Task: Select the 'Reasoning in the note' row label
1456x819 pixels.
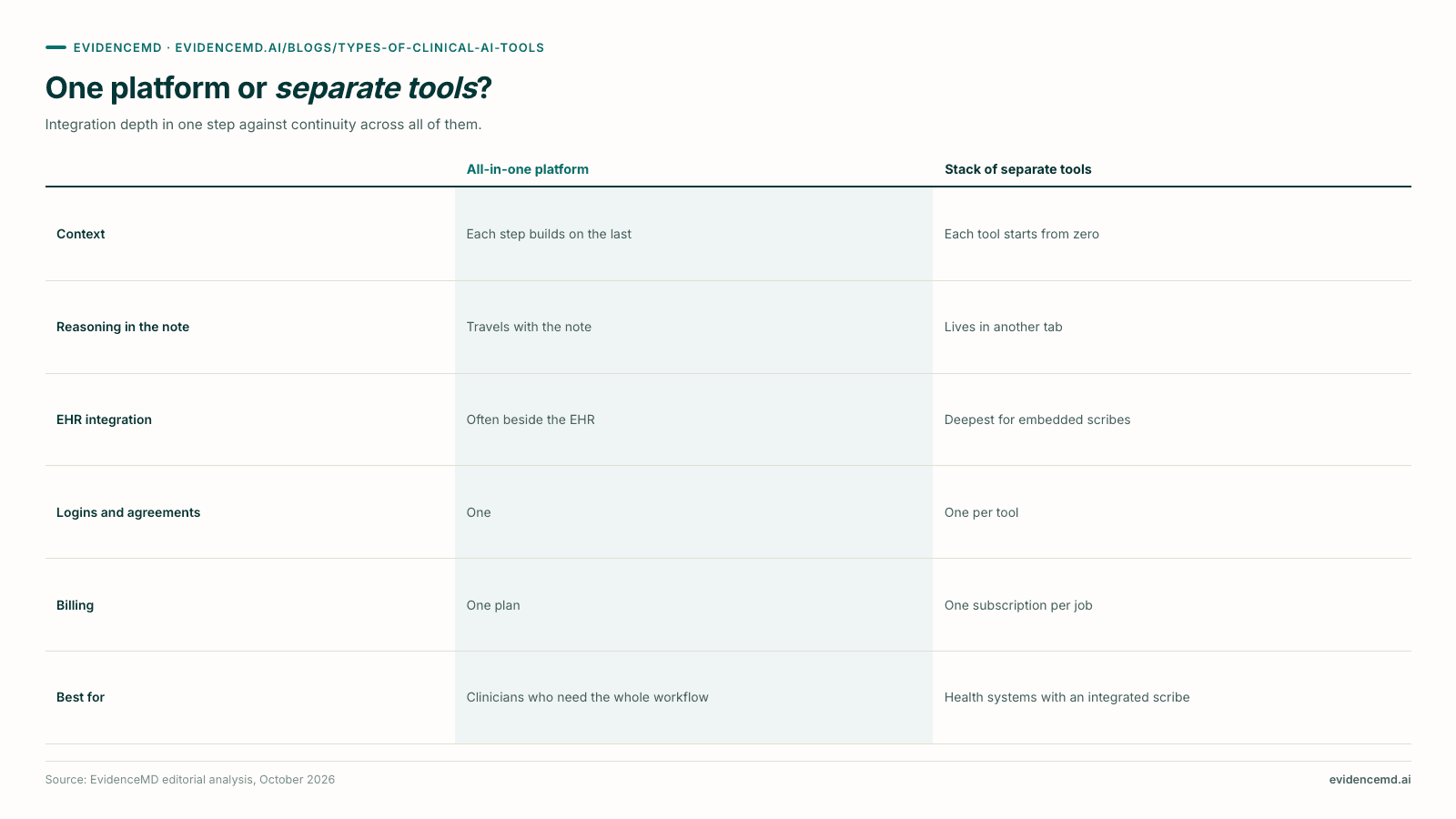Action: [123, 327]
